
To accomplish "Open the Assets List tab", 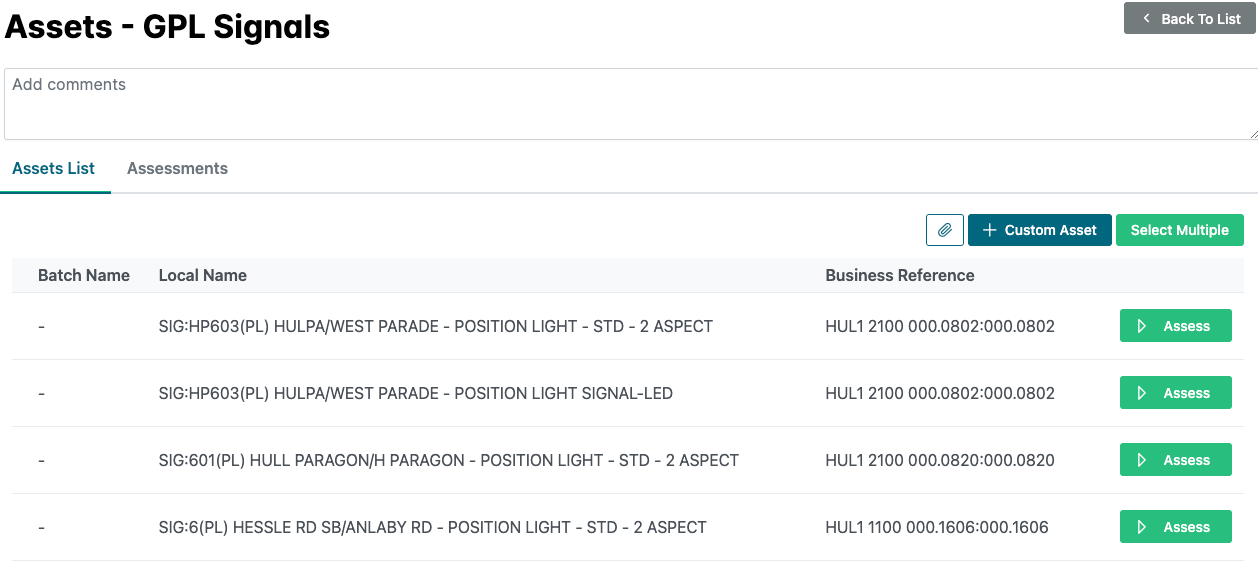I will pyautogui.click(x=54, y=169).
